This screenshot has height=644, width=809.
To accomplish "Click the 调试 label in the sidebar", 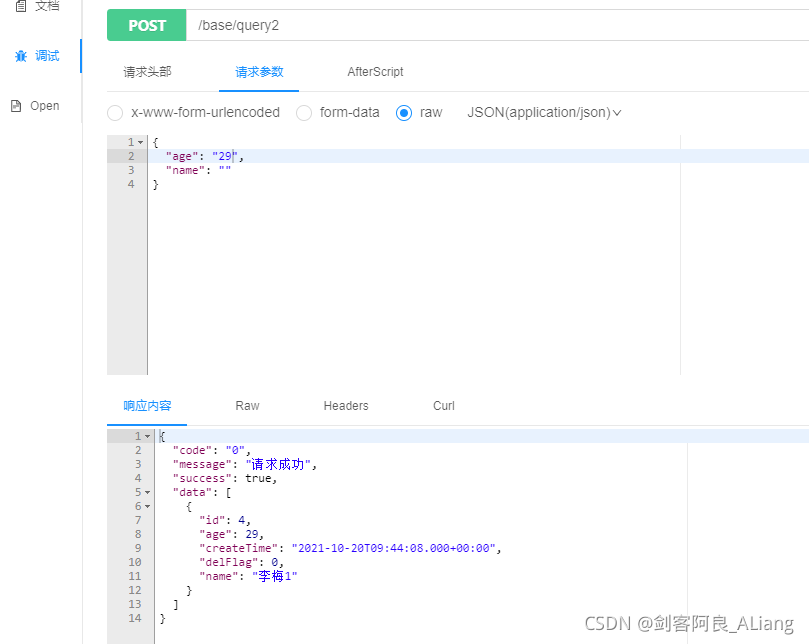I will pyautogui.click(x=47, y=56).
